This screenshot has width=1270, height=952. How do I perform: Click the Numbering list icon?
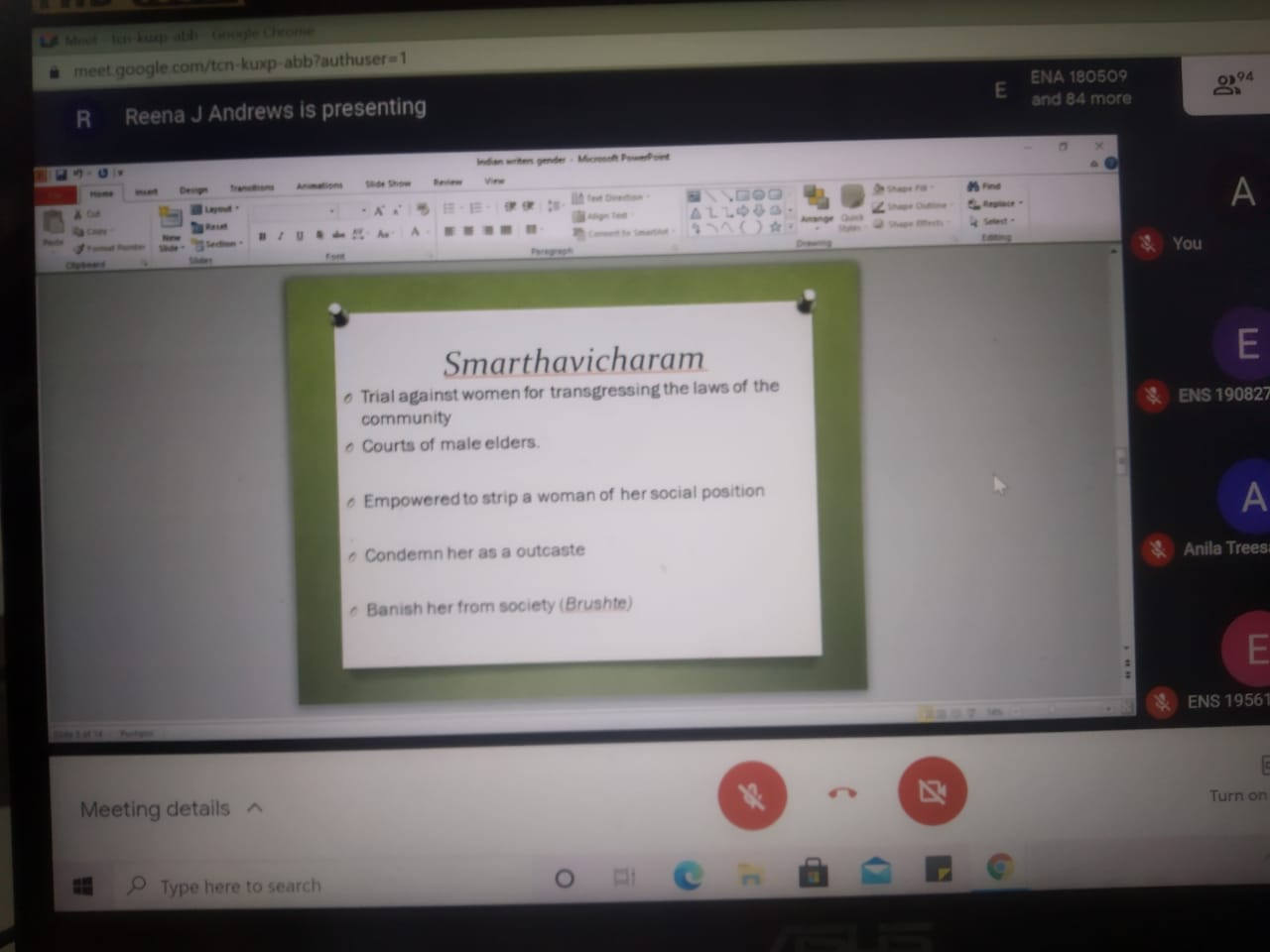point(477,207)
